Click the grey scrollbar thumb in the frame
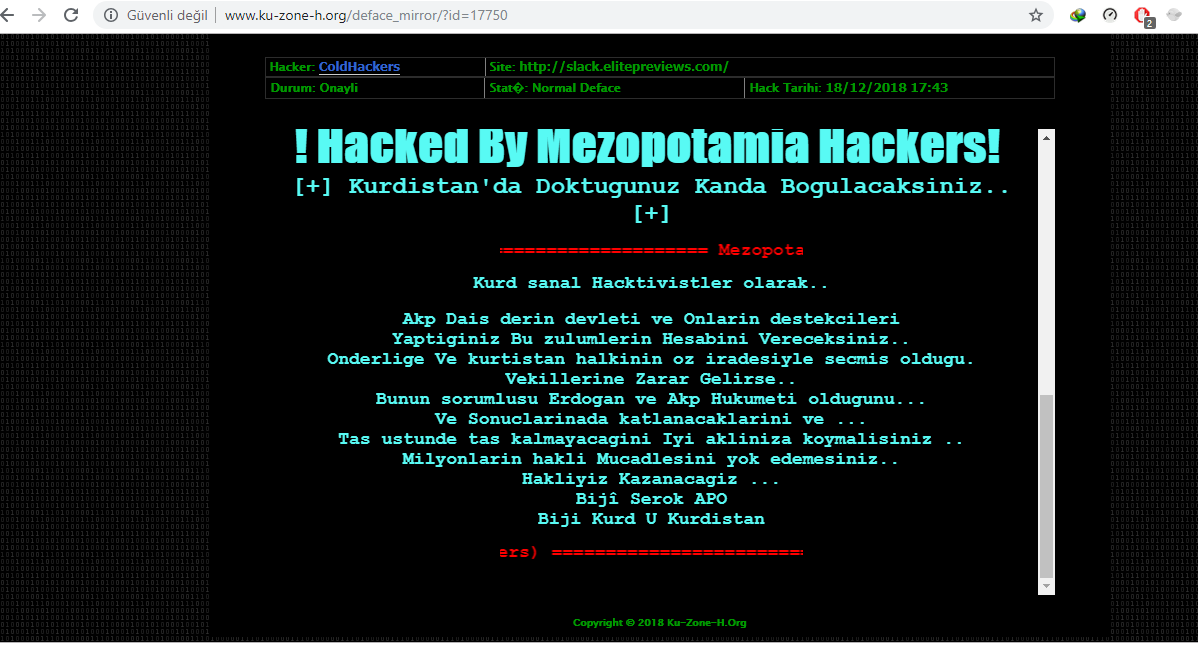 click(x=1047, y=486)
